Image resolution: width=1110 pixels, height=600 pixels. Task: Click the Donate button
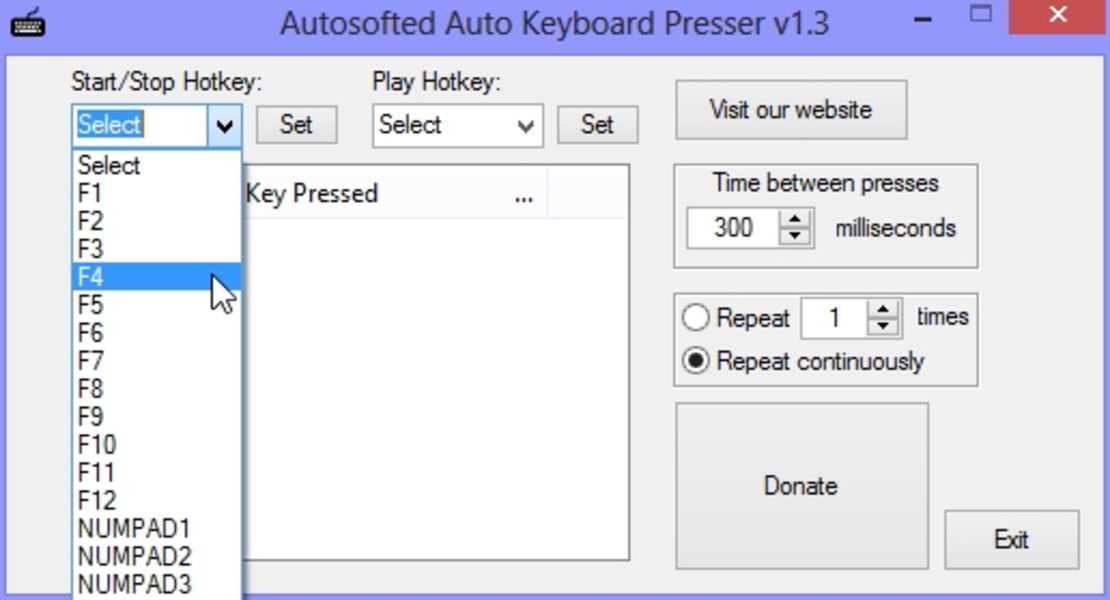pos(801,486)
